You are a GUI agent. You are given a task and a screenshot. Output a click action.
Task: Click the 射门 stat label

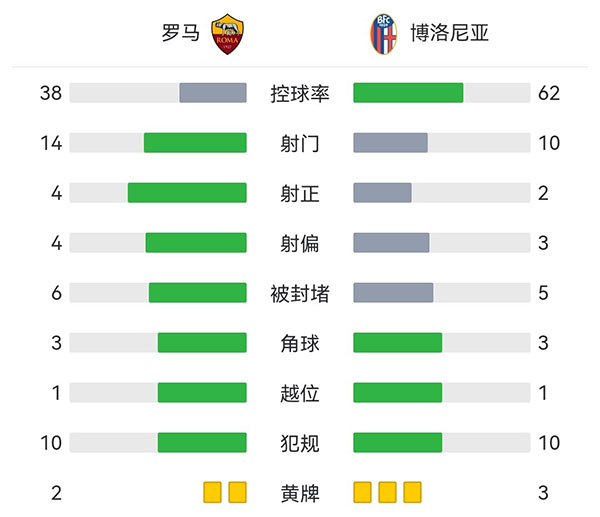coord(300,143)
